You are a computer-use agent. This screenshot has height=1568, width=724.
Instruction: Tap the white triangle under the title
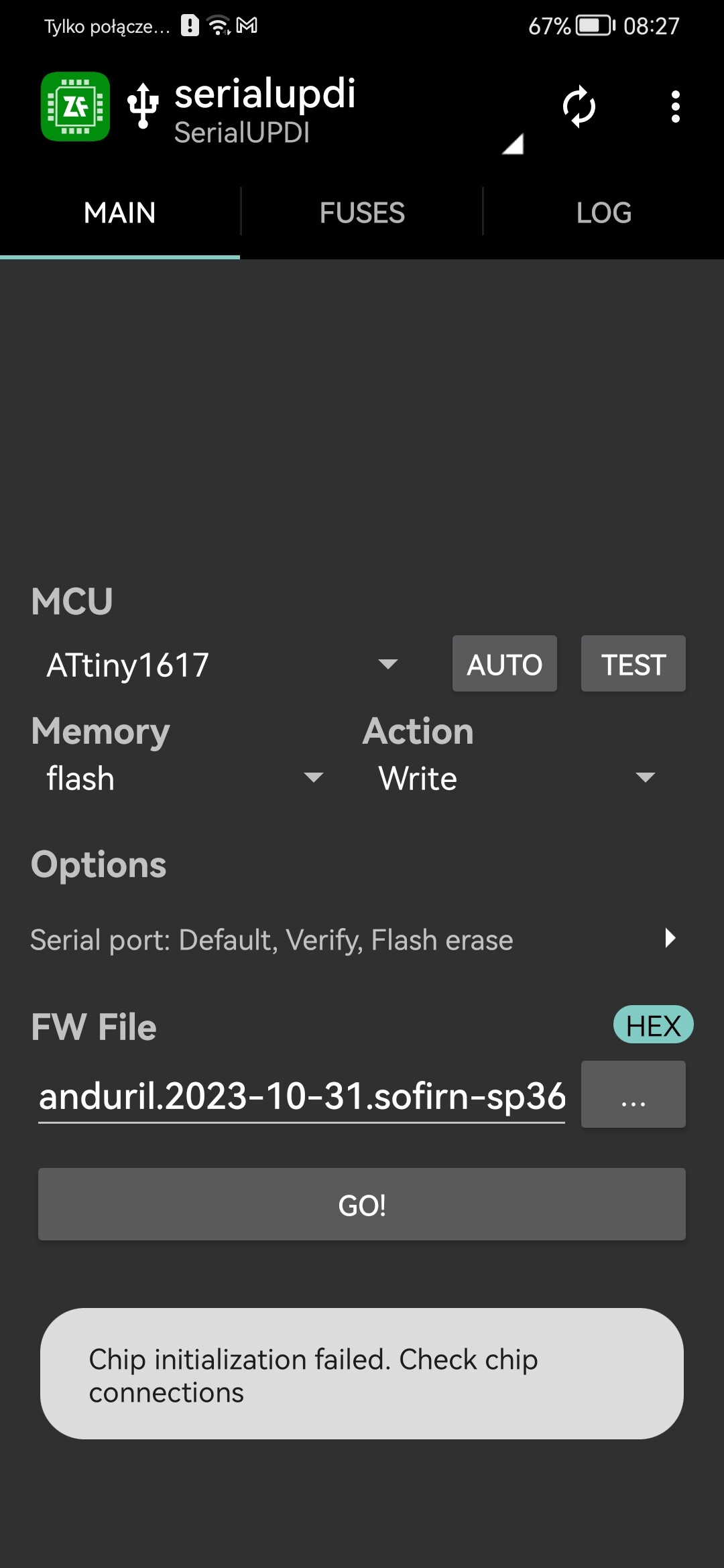pos(514,144)
